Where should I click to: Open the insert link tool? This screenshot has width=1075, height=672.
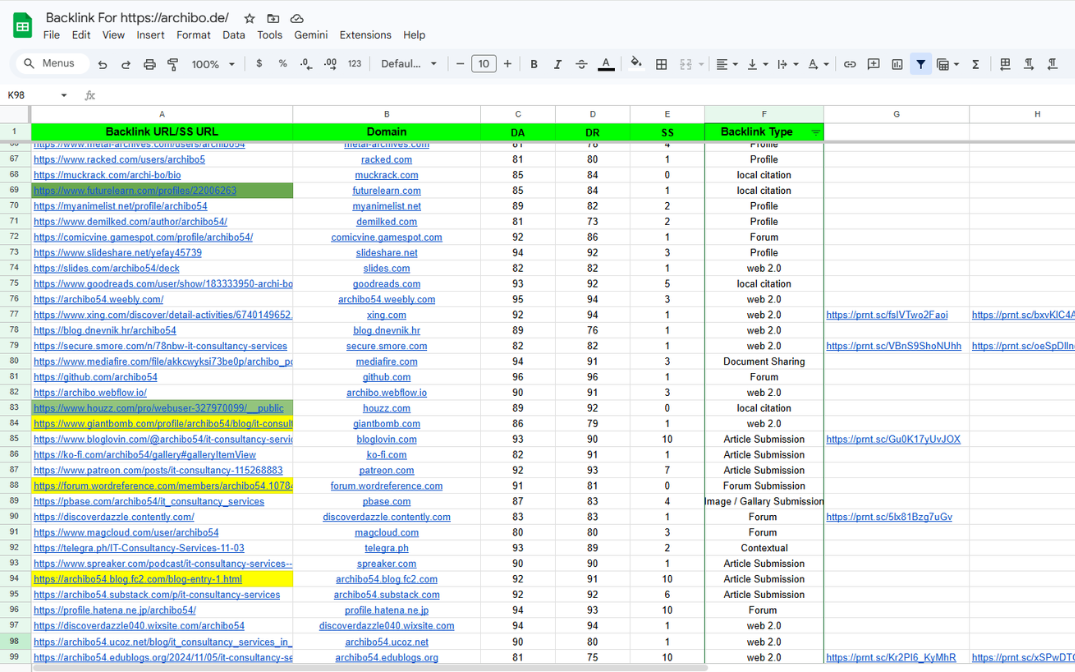click(x=849, y=64)
